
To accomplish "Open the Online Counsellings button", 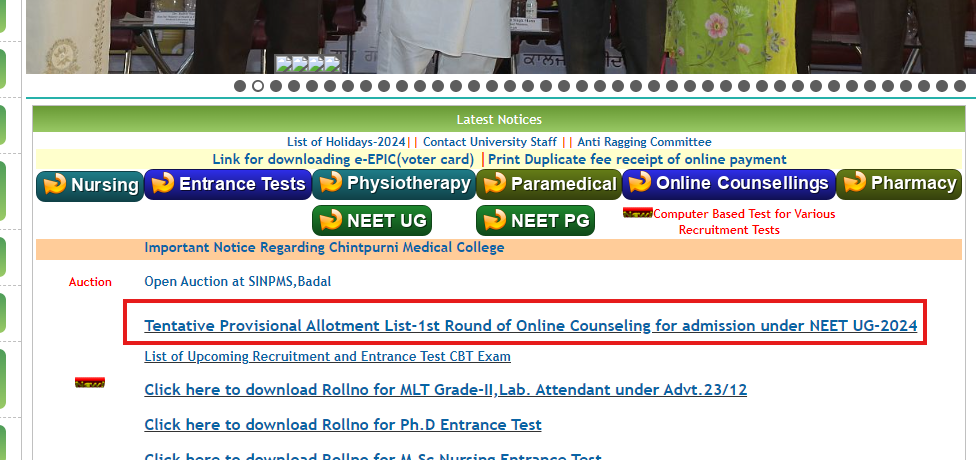I will coord(728,184).
